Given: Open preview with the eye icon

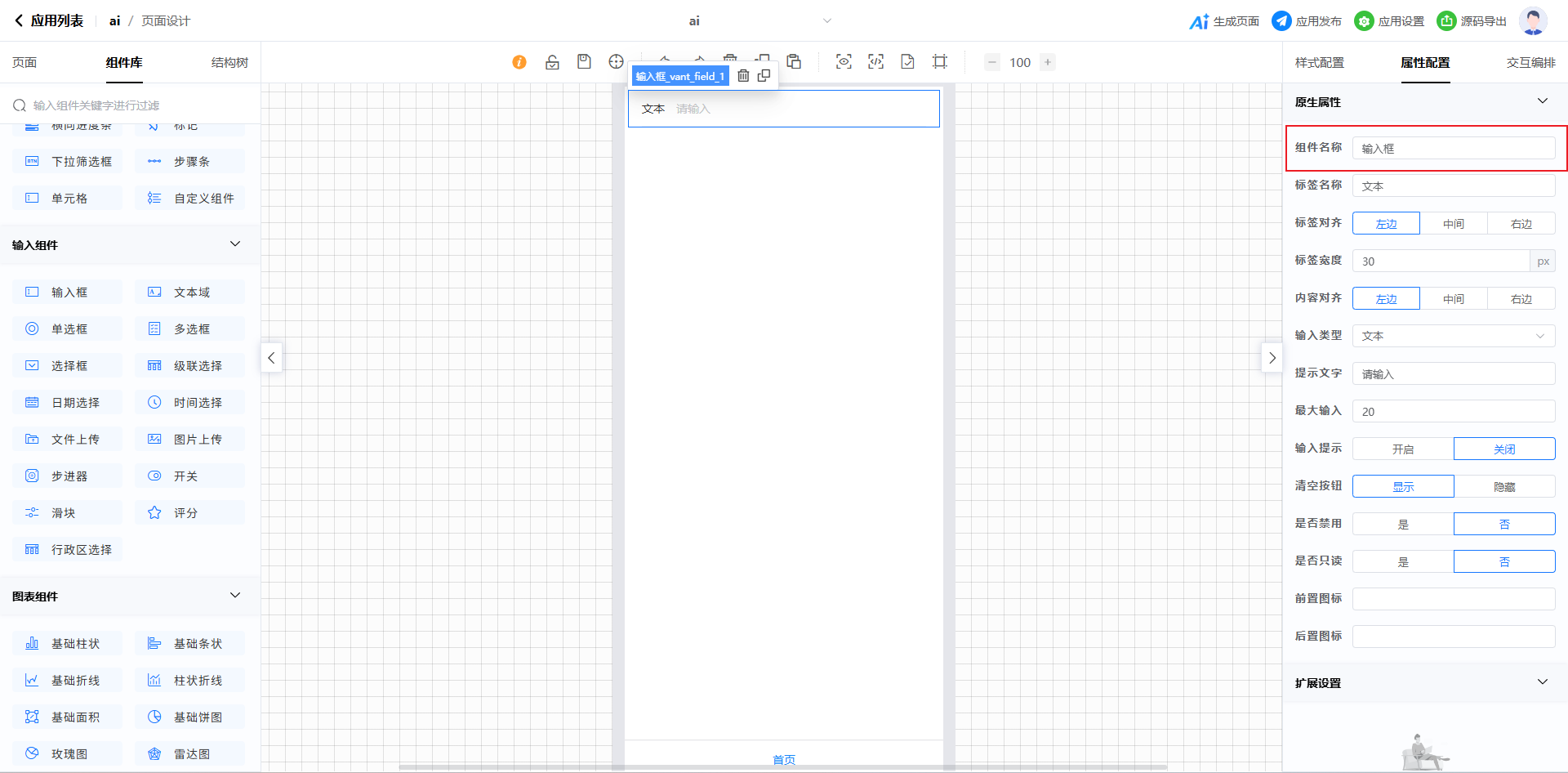Looking at the screenshot, I should click(844, 62).
